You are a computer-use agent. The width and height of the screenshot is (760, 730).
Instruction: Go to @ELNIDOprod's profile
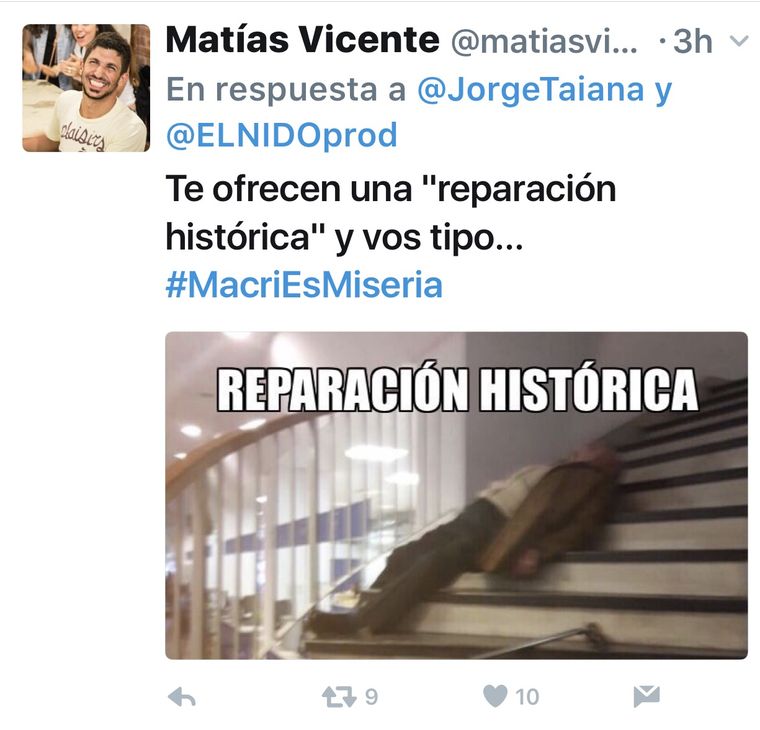(282, 136)
